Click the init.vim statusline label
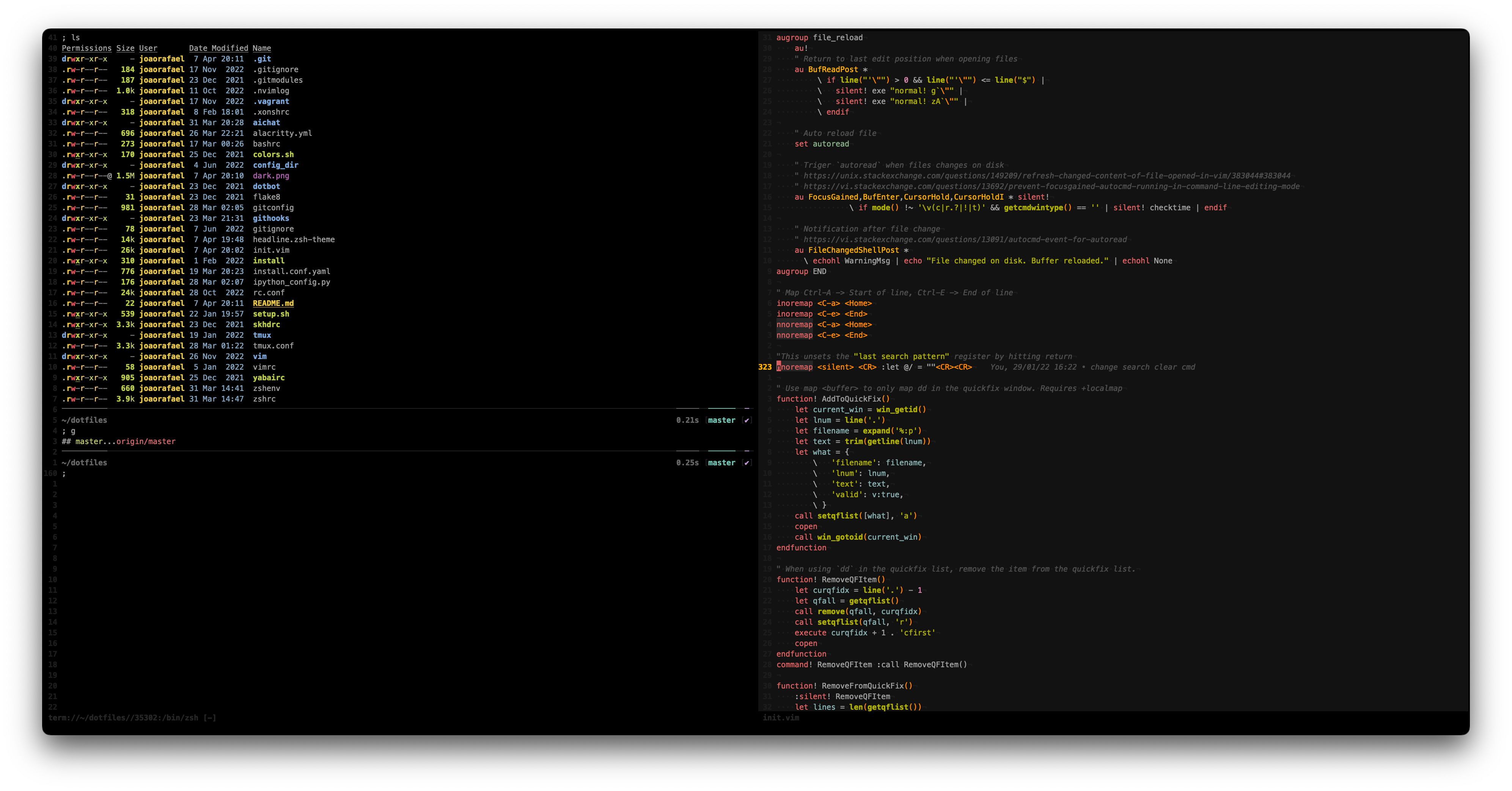The height and width of the screenshot is (791, 1512). [x=781, y=718]
